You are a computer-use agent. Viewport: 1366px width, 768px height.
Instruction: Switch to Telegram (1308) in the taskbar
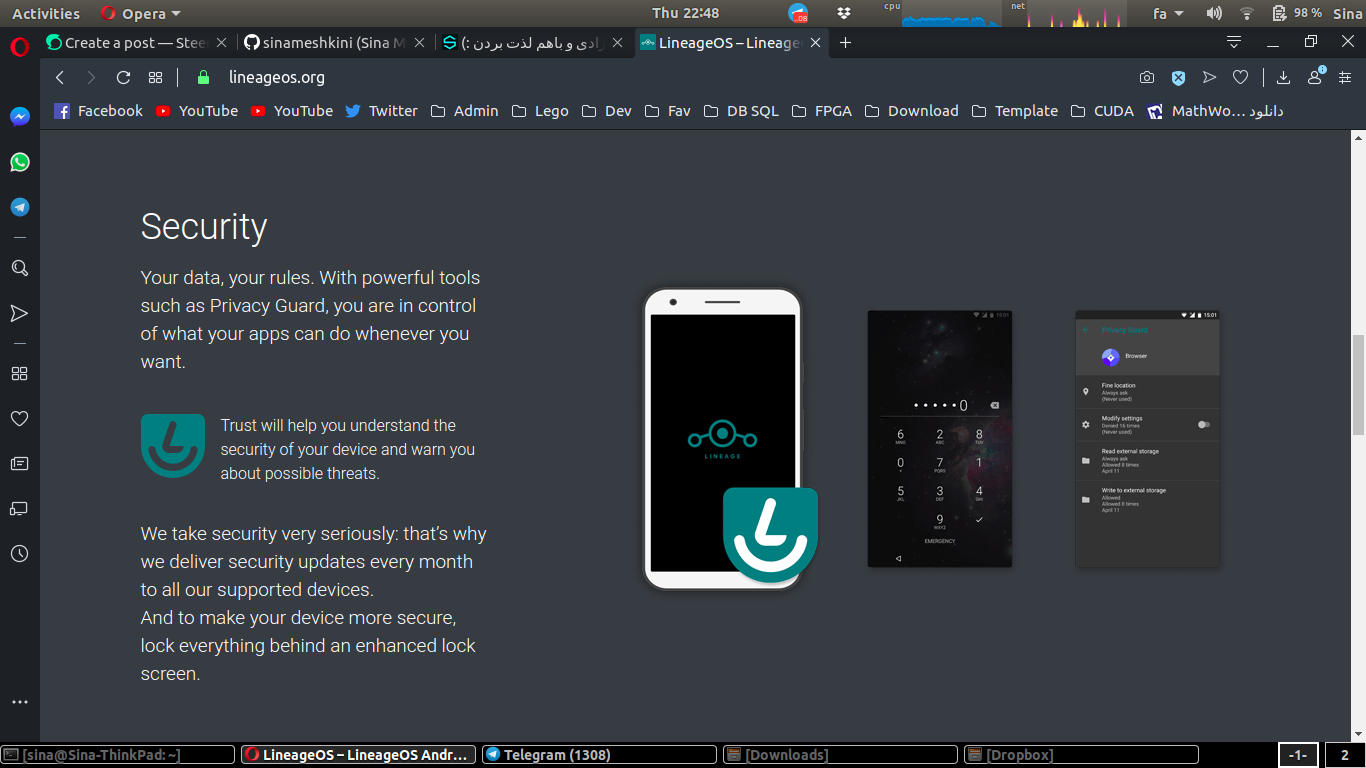click(x=599, y=755)
